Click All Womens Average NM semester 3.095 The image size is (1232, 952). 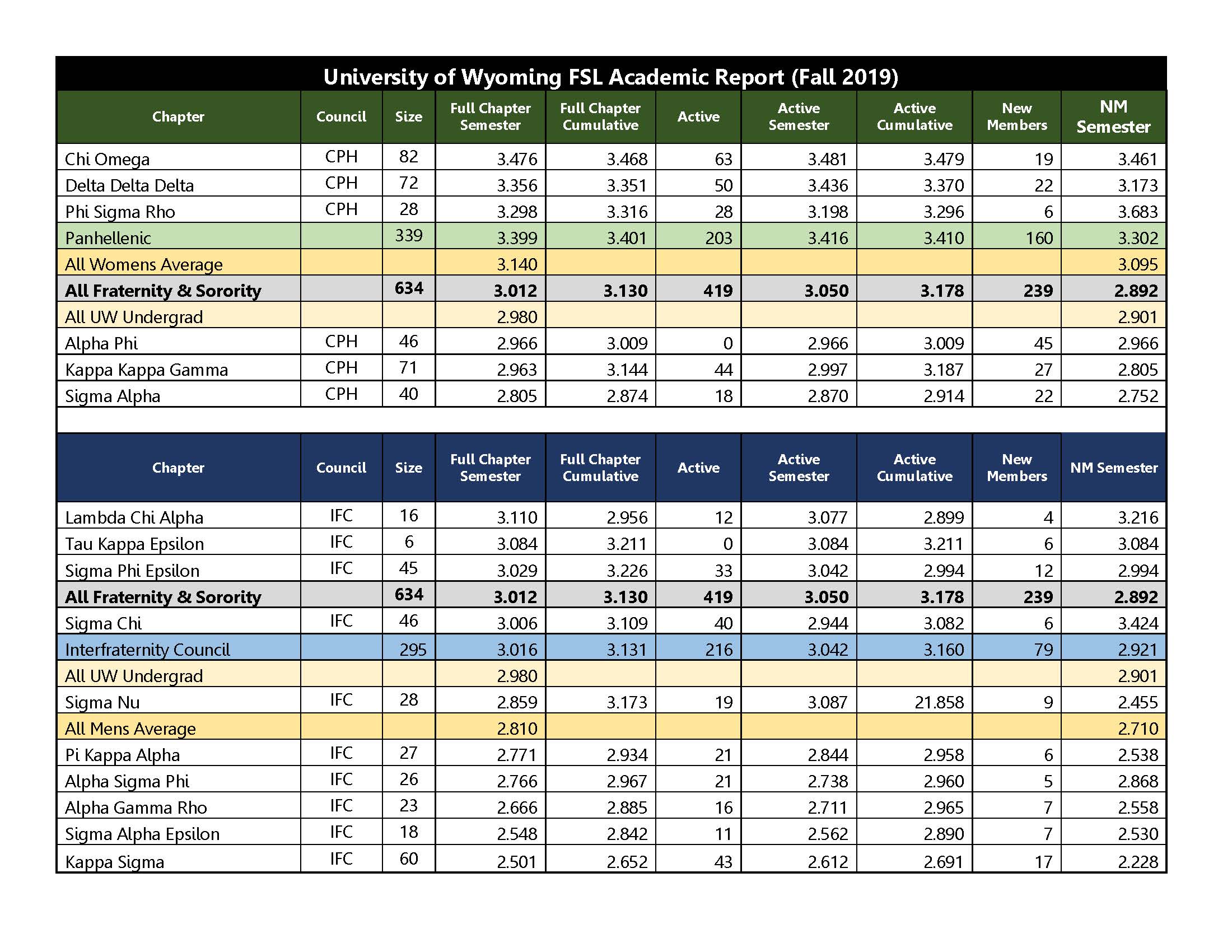[1137, 264]
